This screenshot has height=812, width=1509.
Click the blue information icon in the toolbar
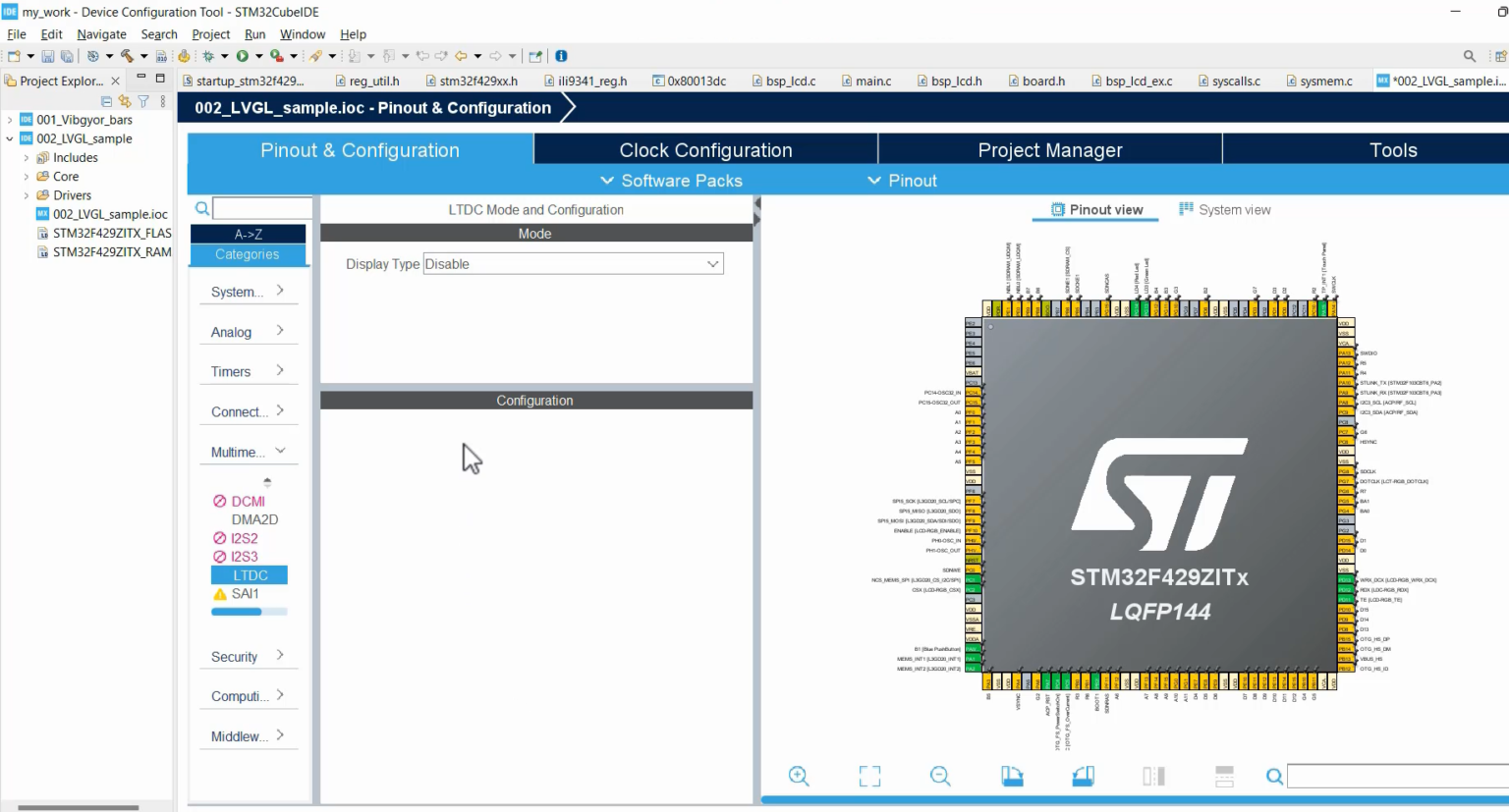pos(561,56)
